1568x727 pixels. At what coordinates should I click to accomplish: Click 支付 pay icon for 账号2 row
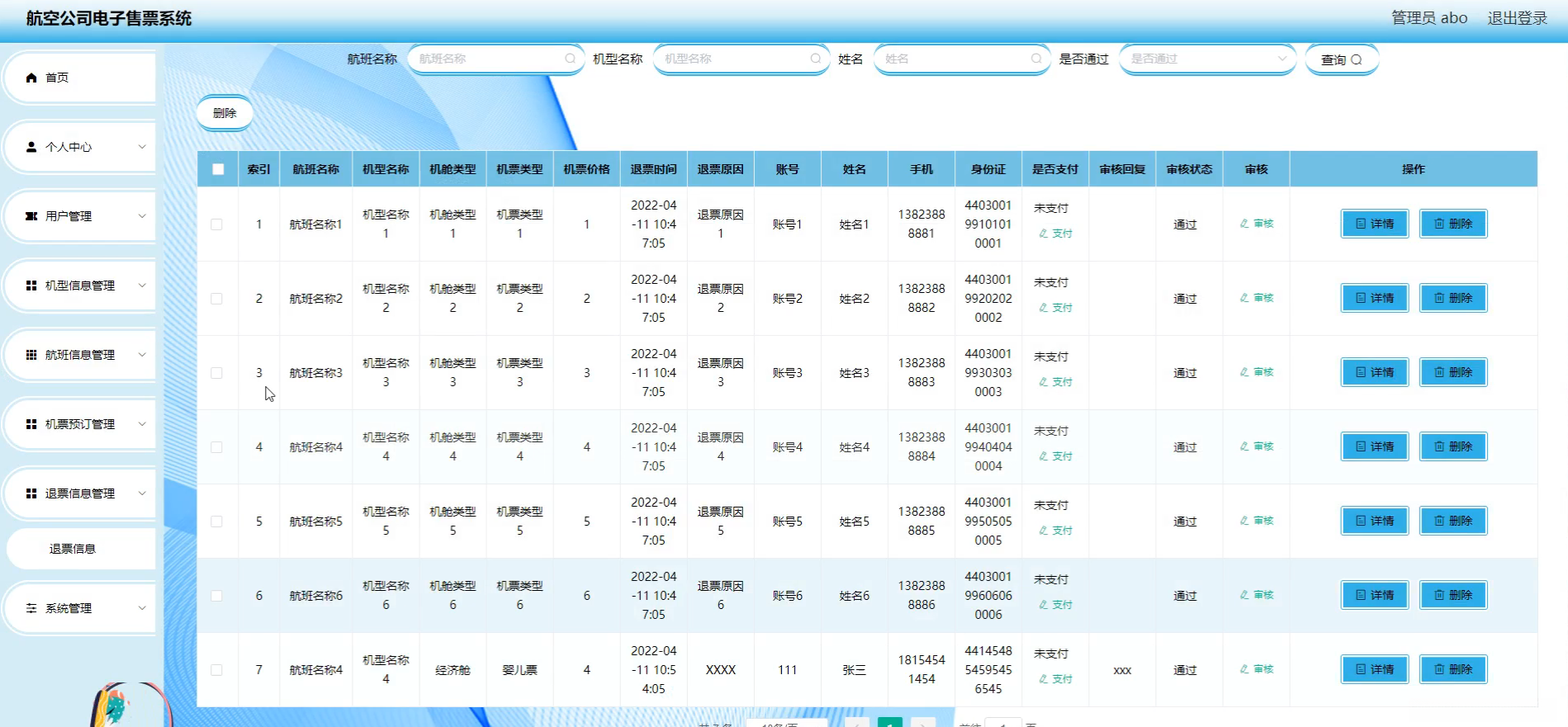[x=1044, y=308]
